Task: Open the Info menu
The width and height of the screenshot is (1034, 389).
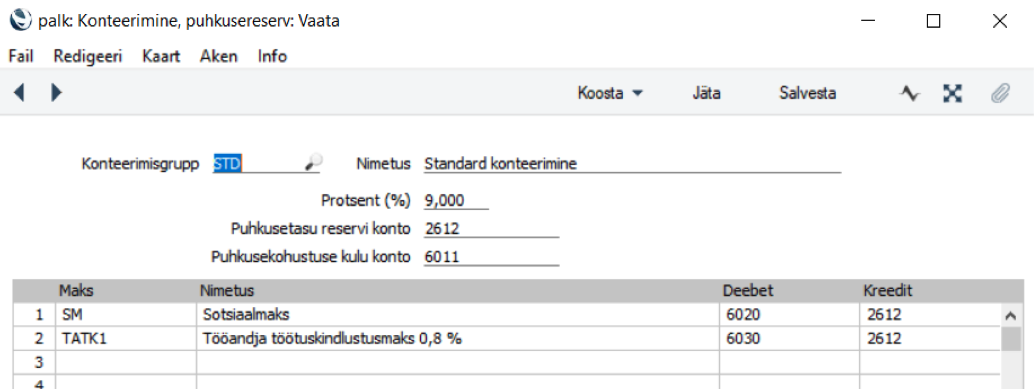Action: tap(272, 56)
